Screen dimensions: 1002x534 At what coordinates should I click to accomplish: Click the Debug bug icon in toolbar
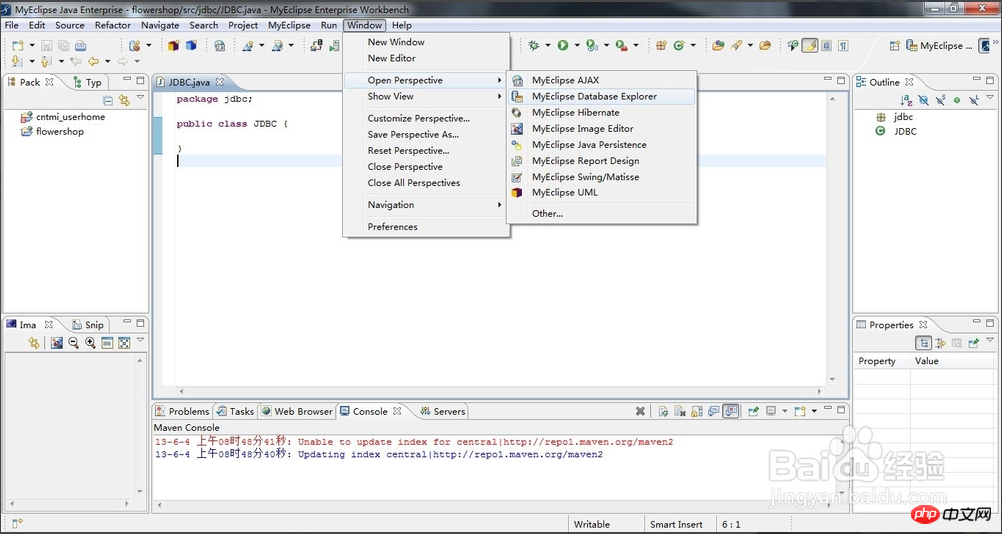[534, 46]
